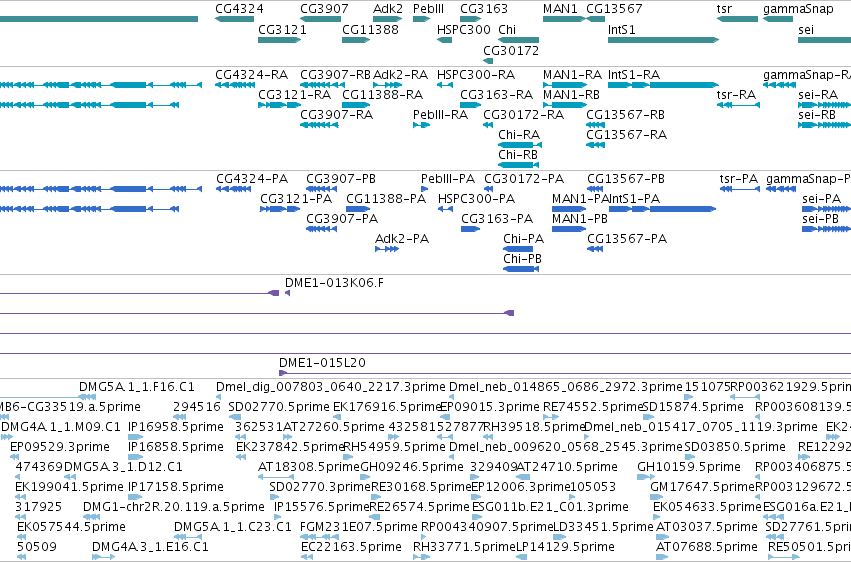The width and height of the screenshot is (851, 562).
Task: Select the CG3163 gene feature
Action: (471, 19)
